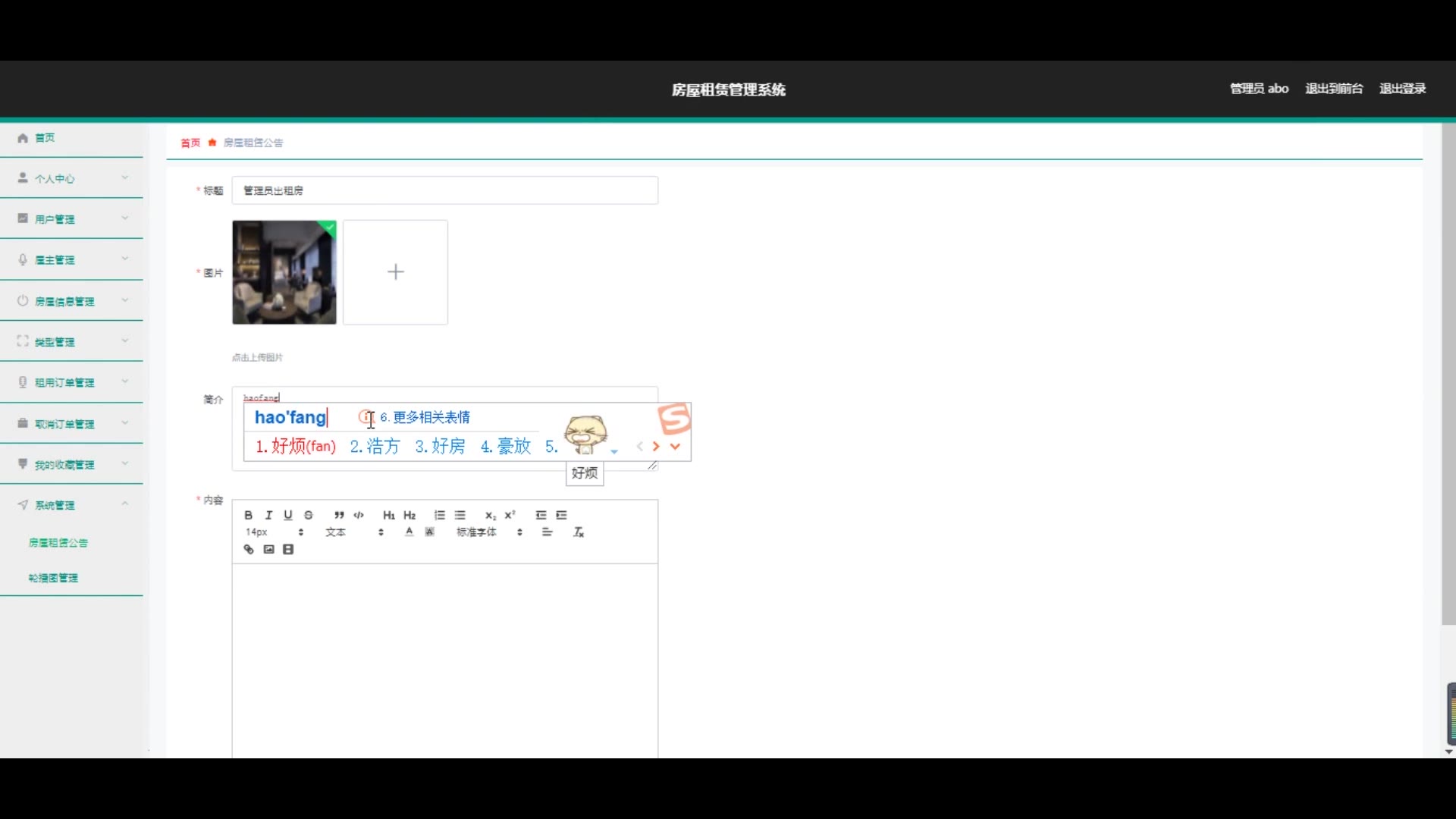Open 轮播图管理 in the sidebar
Image resolution: width=1456 pixels, height=819 pixels.
[53, 578]
